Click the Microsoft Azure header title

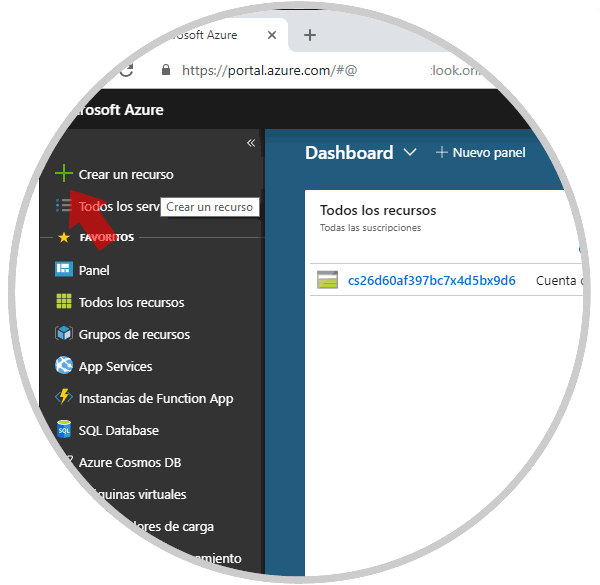pyautogui.click(x=119, y=110)
